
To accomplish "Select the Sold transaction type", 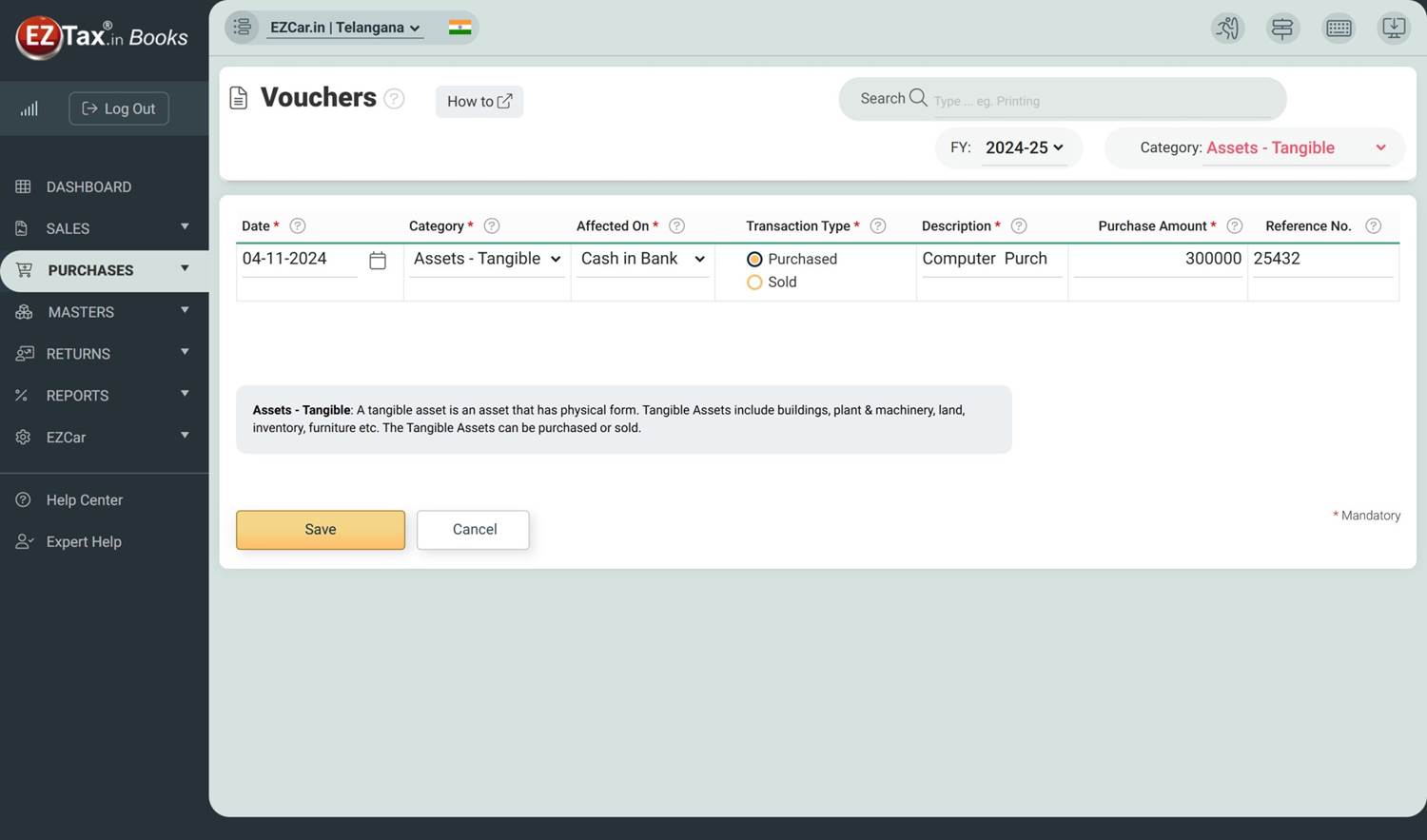I will pyautogui.click(x=754, y=283).
